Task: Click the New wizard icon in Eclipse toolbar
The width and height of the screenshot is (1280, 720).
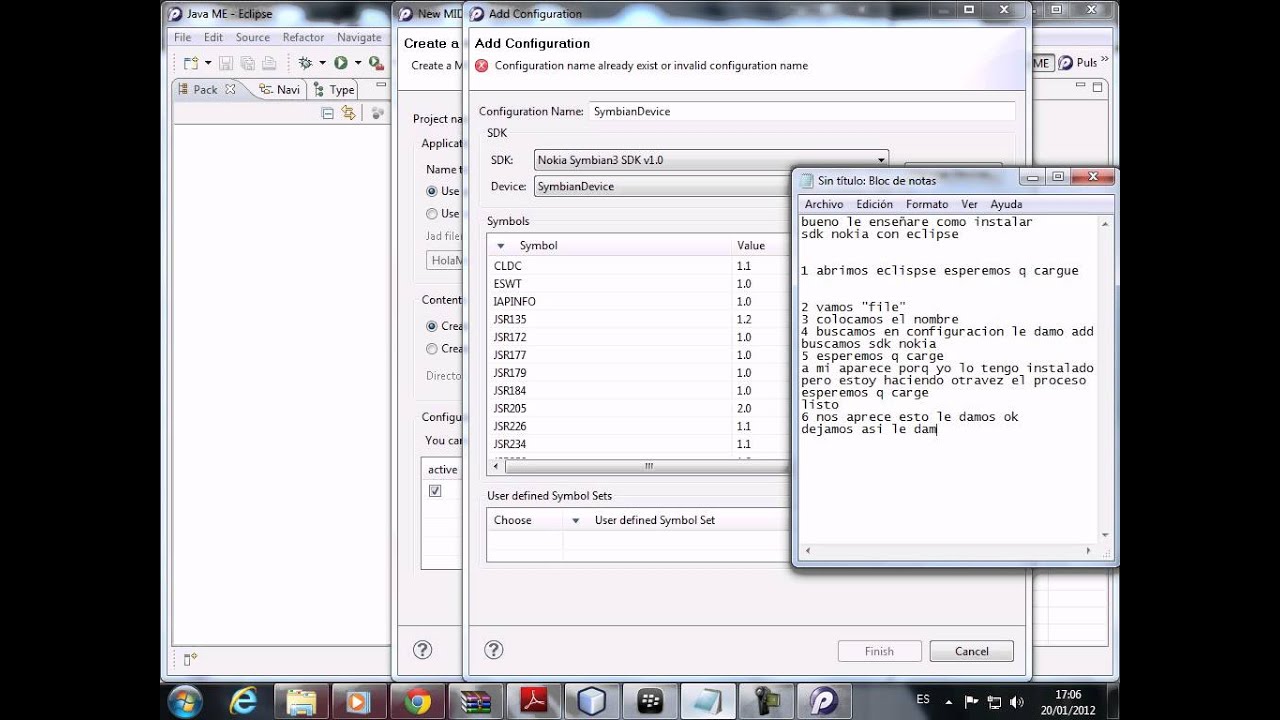Action: click(189, 63)
